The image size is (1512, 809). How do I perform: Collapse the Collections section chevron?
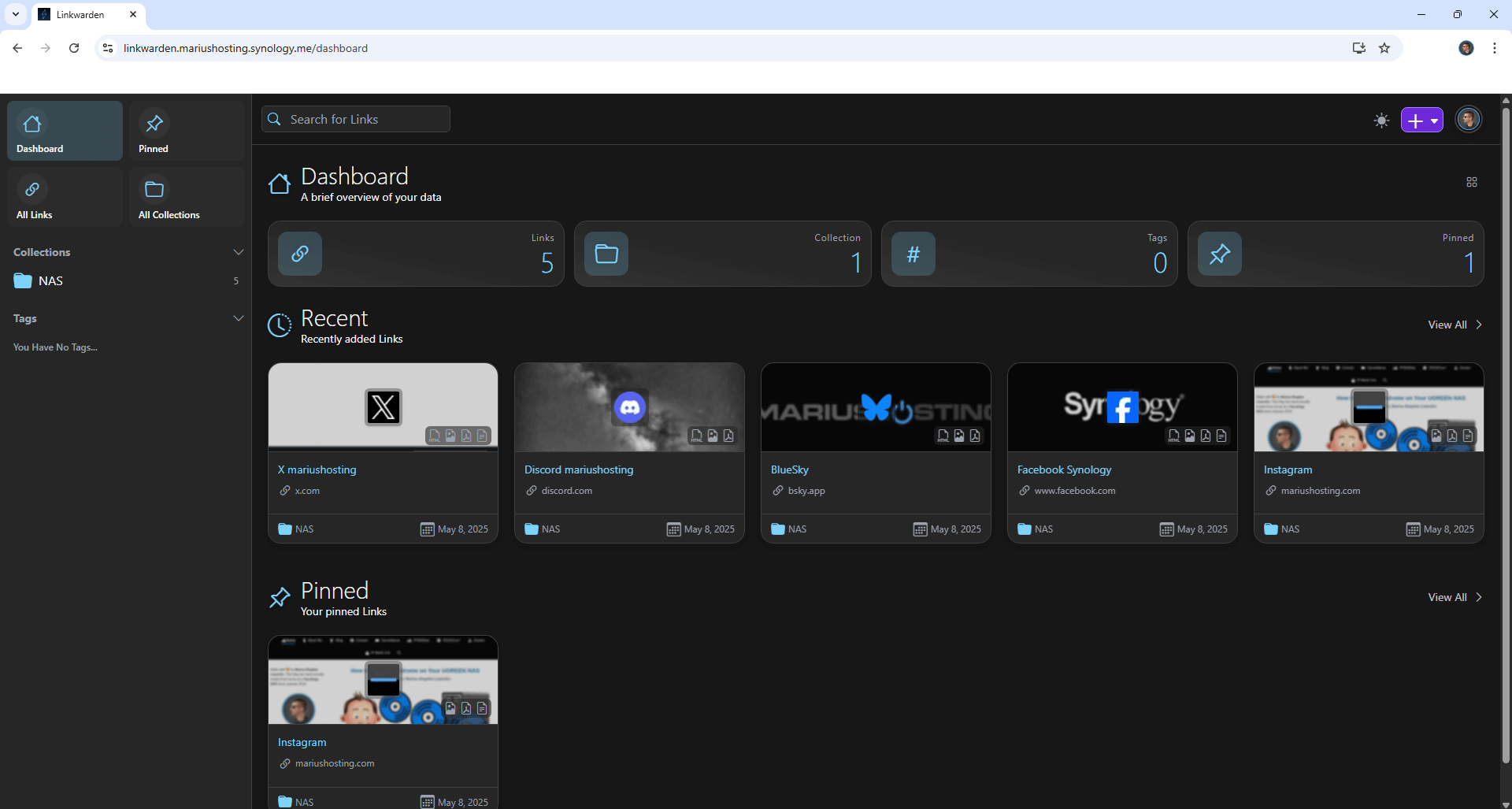(239, 252)
